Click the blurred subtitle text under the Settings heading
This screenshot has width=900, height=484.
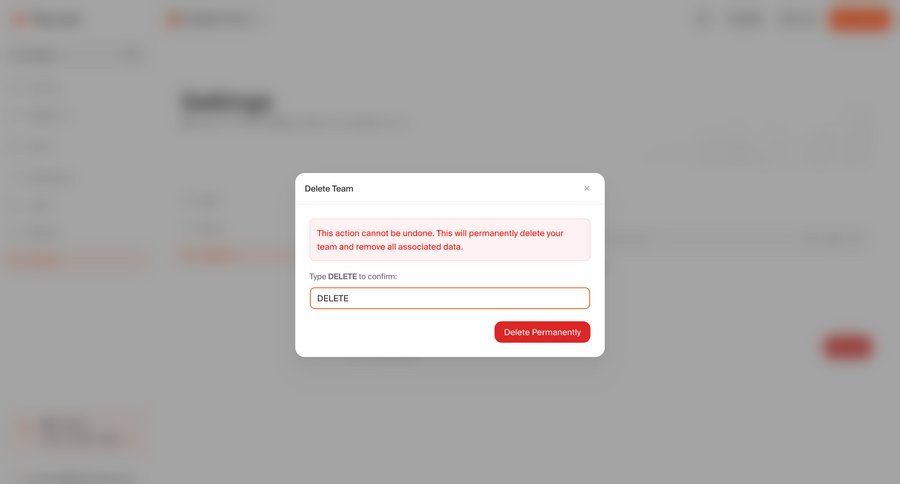(294, 122)
